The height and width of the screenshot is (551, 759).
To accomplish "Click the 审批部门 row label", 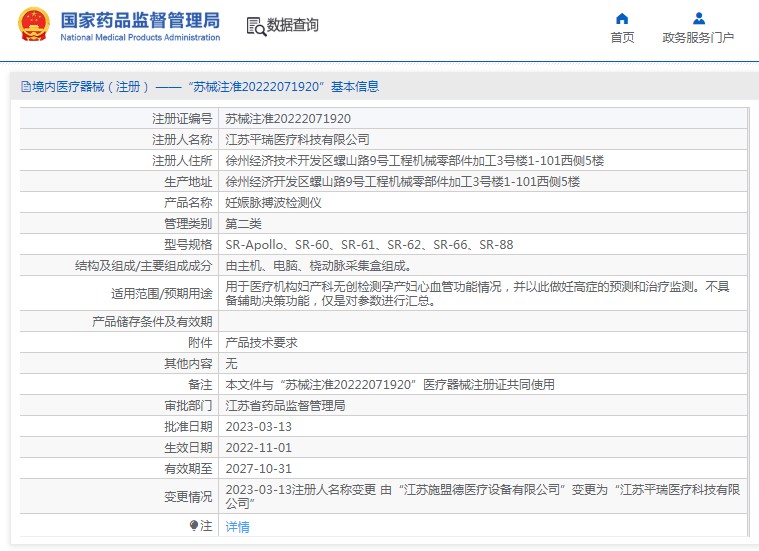I will 188,406.
